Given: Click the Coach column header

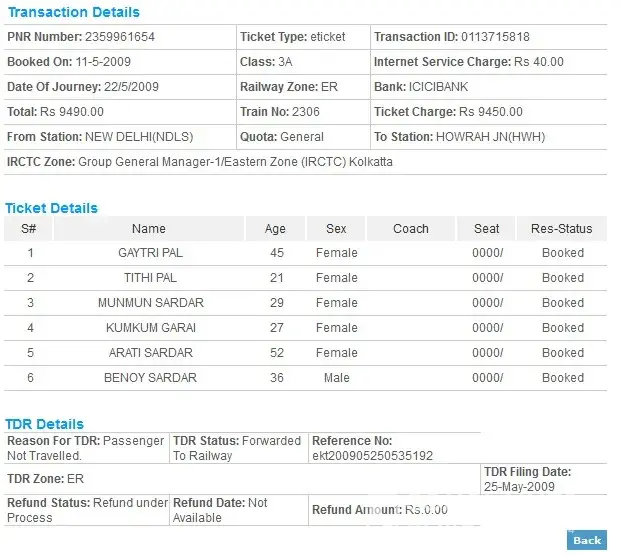Looking at the screenshot, I should (x=410, y=229).
